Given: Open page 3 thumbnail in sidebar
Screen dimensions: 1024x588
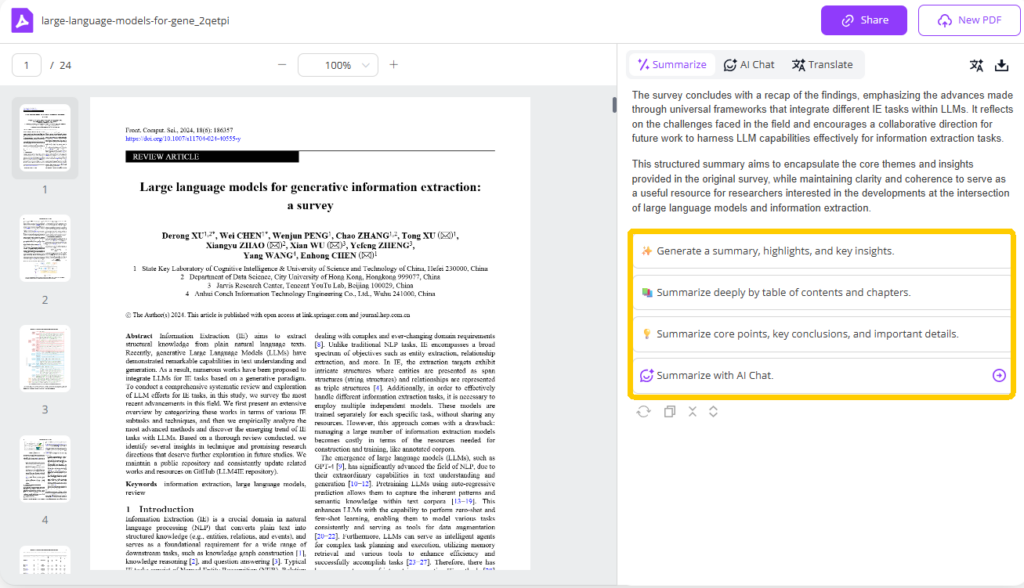Looking at the screenshot, I should (45, 357).
